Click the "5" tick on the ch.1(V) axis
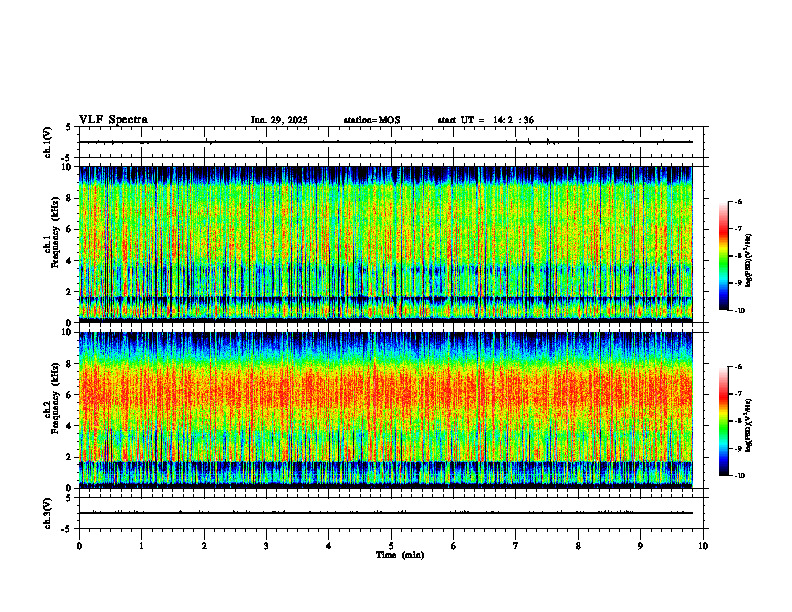Image resolution: width=792 pixels, height=612 pixels. (x=68, y=127)
